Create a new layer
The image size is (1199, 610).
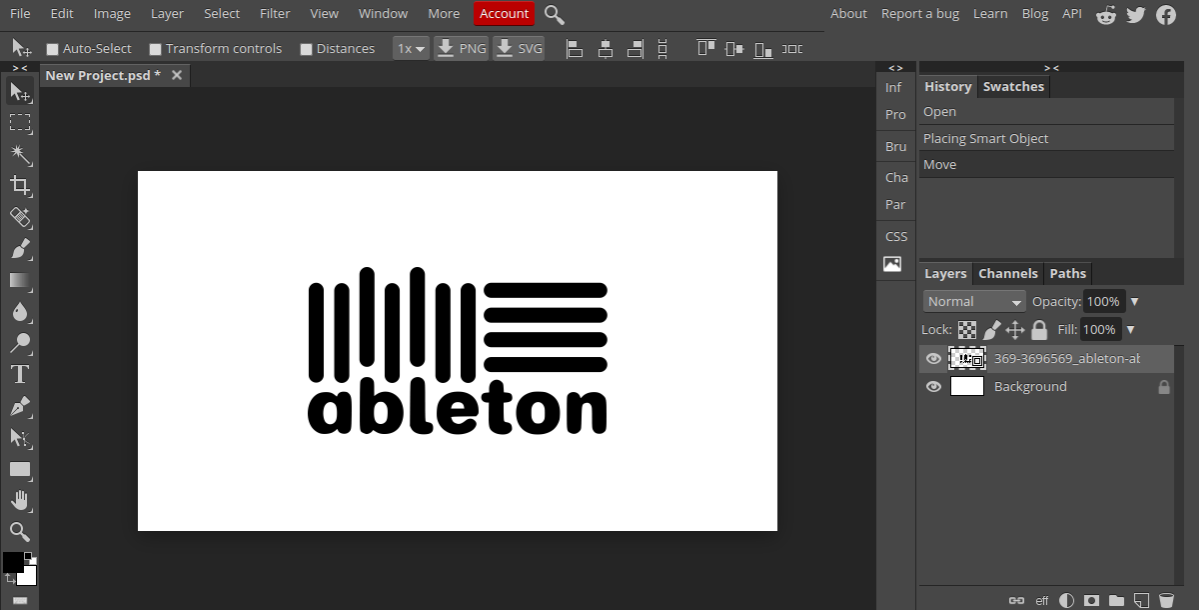[1141, 600]
